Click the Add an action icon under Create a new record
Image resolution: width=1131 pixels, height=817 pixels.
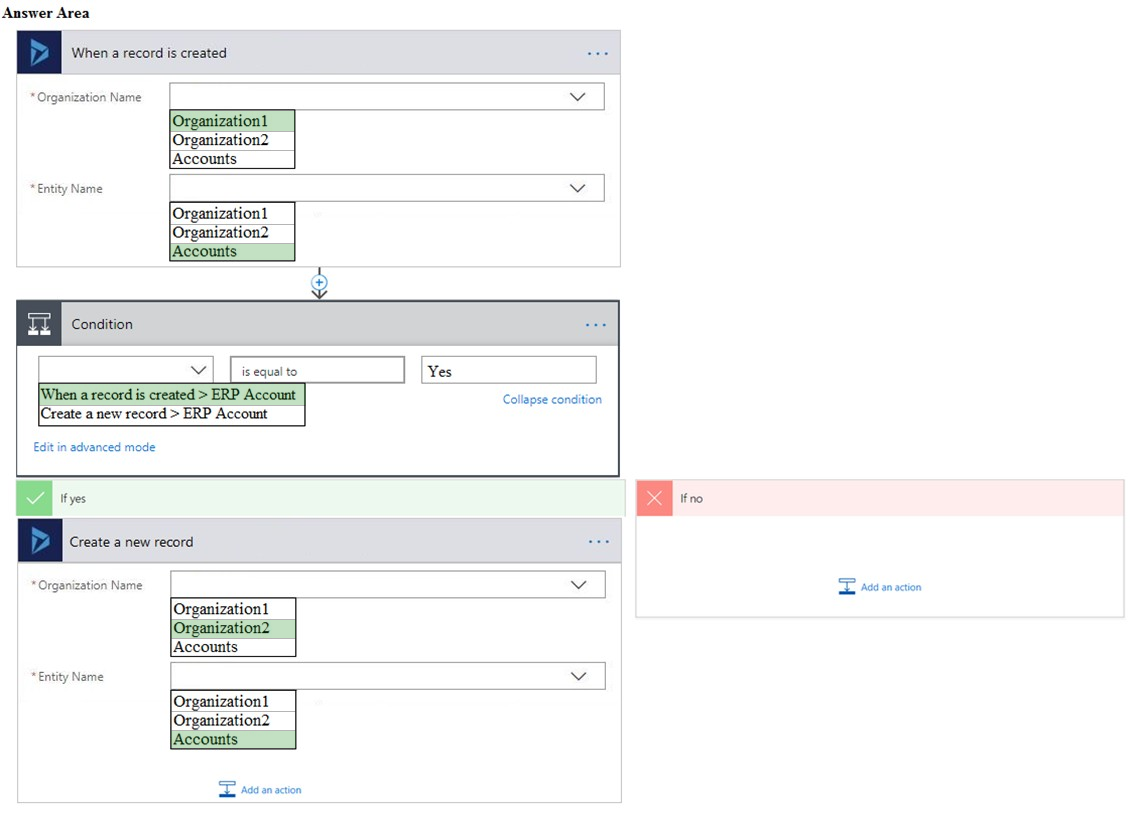(x=227, y=789)
